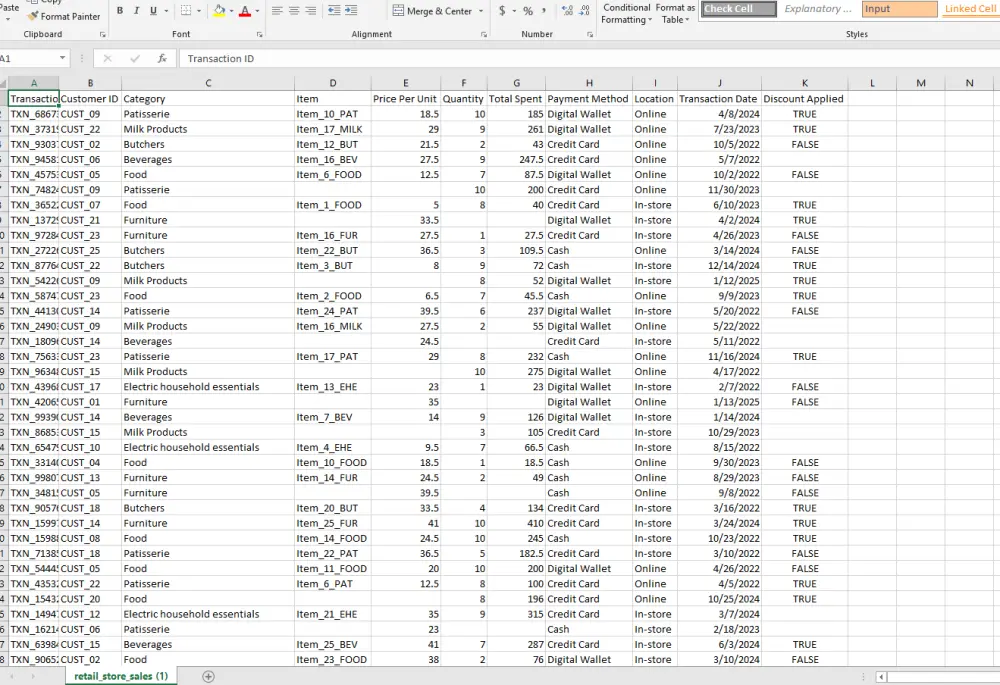The width and height of the screenshot is (1000, 685).
Task: Apply Explanatory cell style
Action: click(x=818, y=9)
